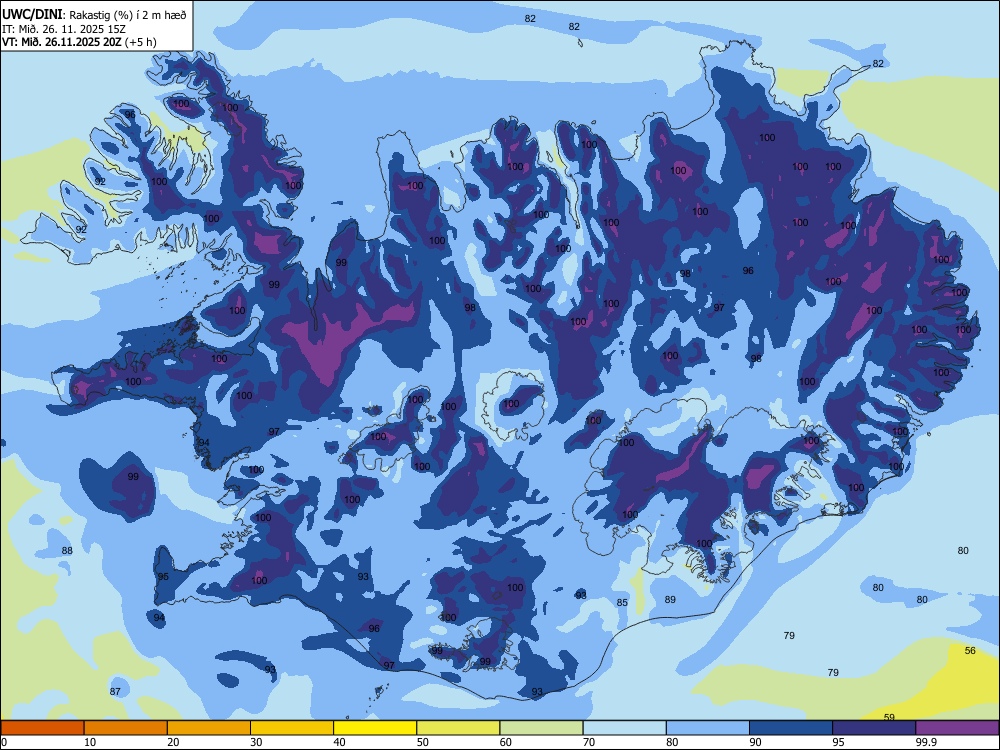Pick the amber 20–30 legend color block
1000x750 pixels.
(209, 728)
